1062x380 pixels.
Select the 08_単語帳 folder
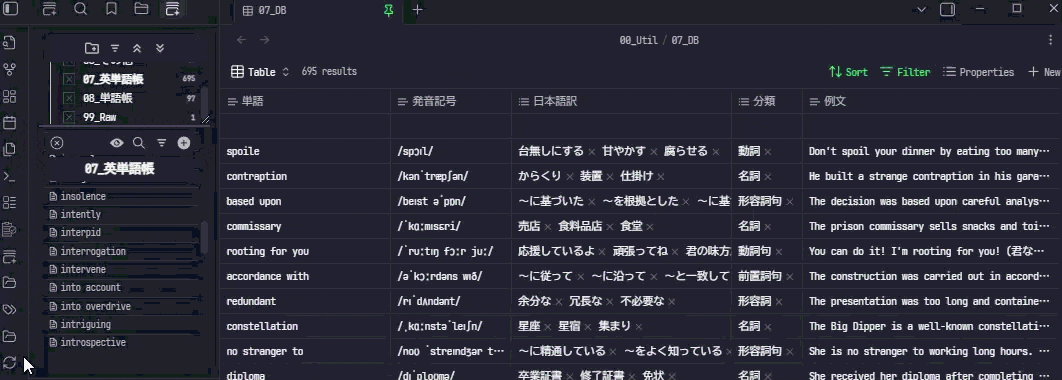click(107, 98)
